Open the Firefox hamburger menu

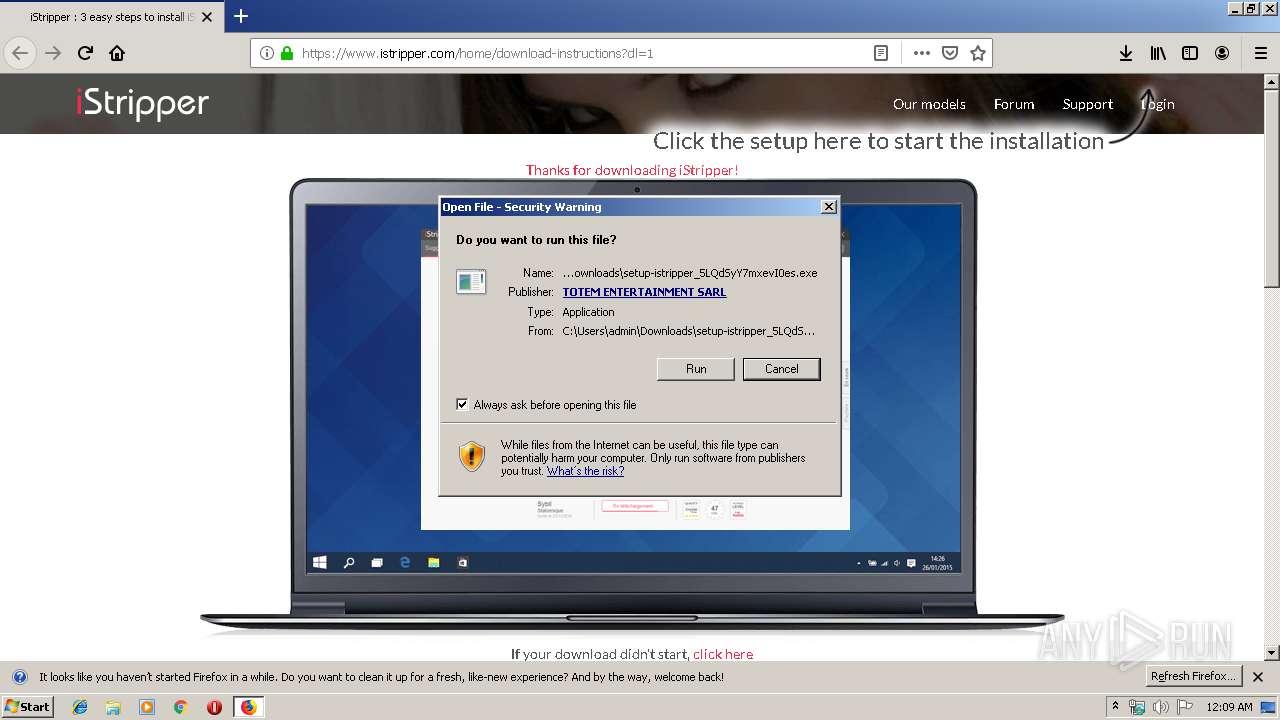(x=1261, y=53)
